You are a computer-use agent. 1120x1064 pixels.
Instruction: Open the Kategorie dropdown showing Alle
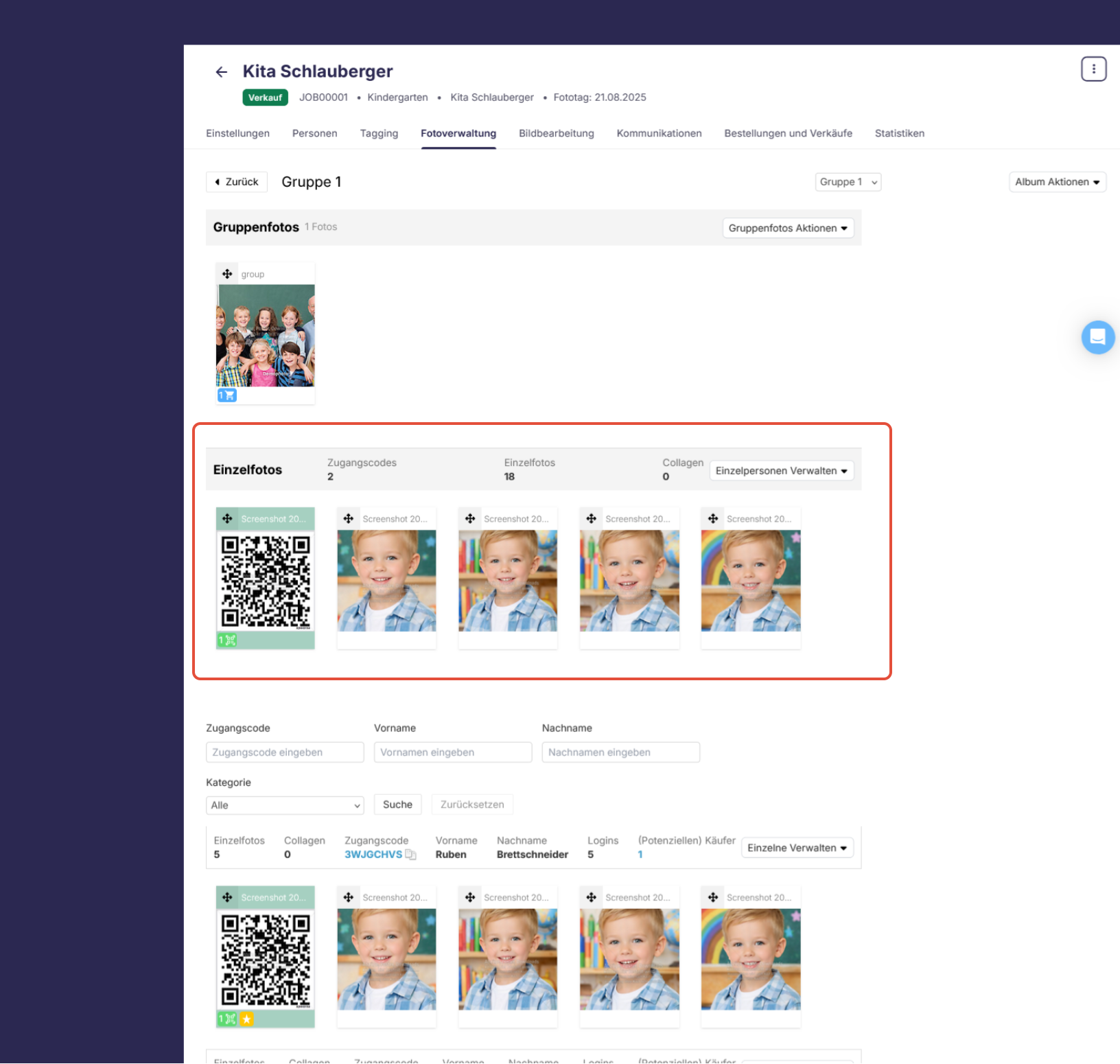(x=285, y=805)
